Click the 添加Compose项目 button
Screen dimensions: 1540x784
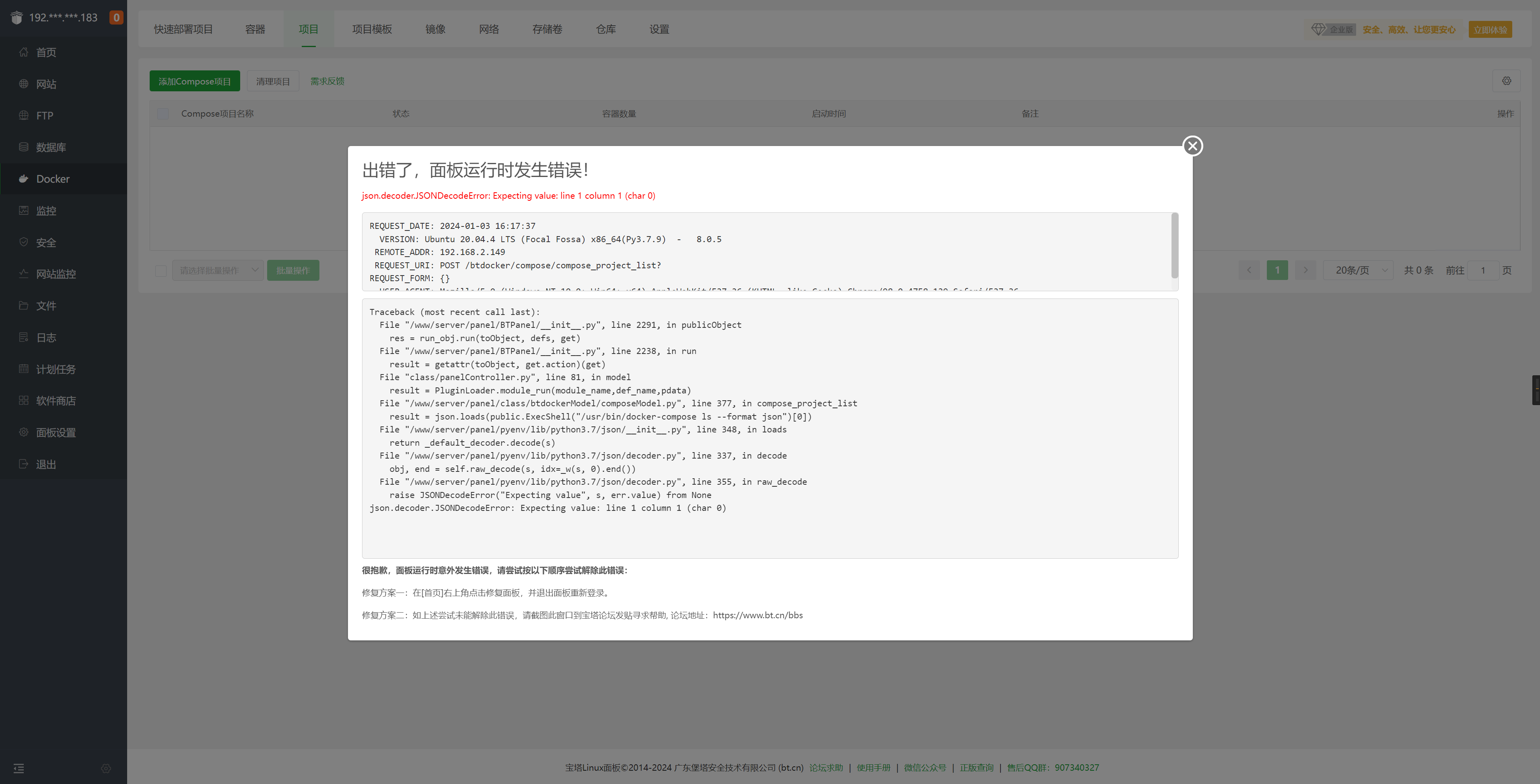(x=195, y=81)
